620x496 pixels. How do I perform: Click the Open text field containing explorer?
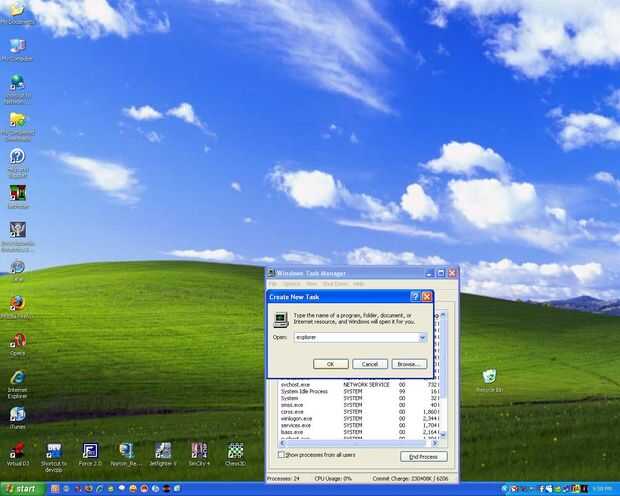click(357, 337)
